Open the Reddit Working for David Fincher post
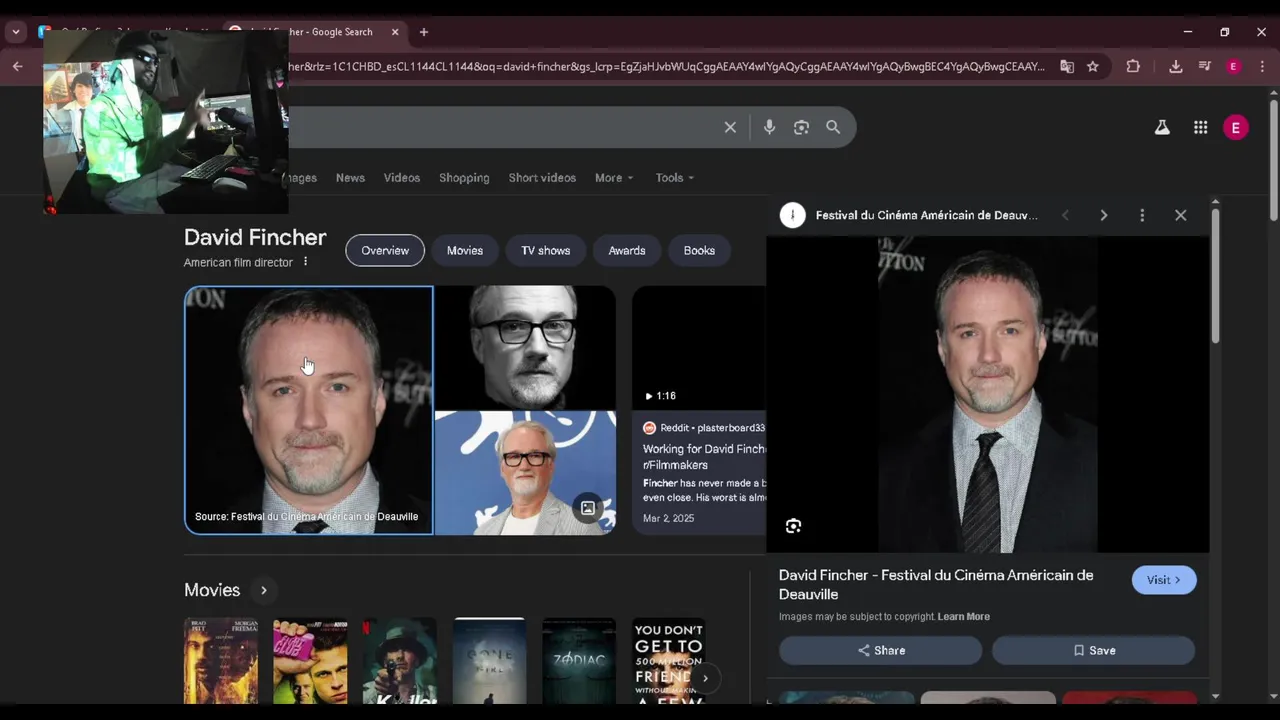This screenshot has height=720, width=1280. [705, 457]
